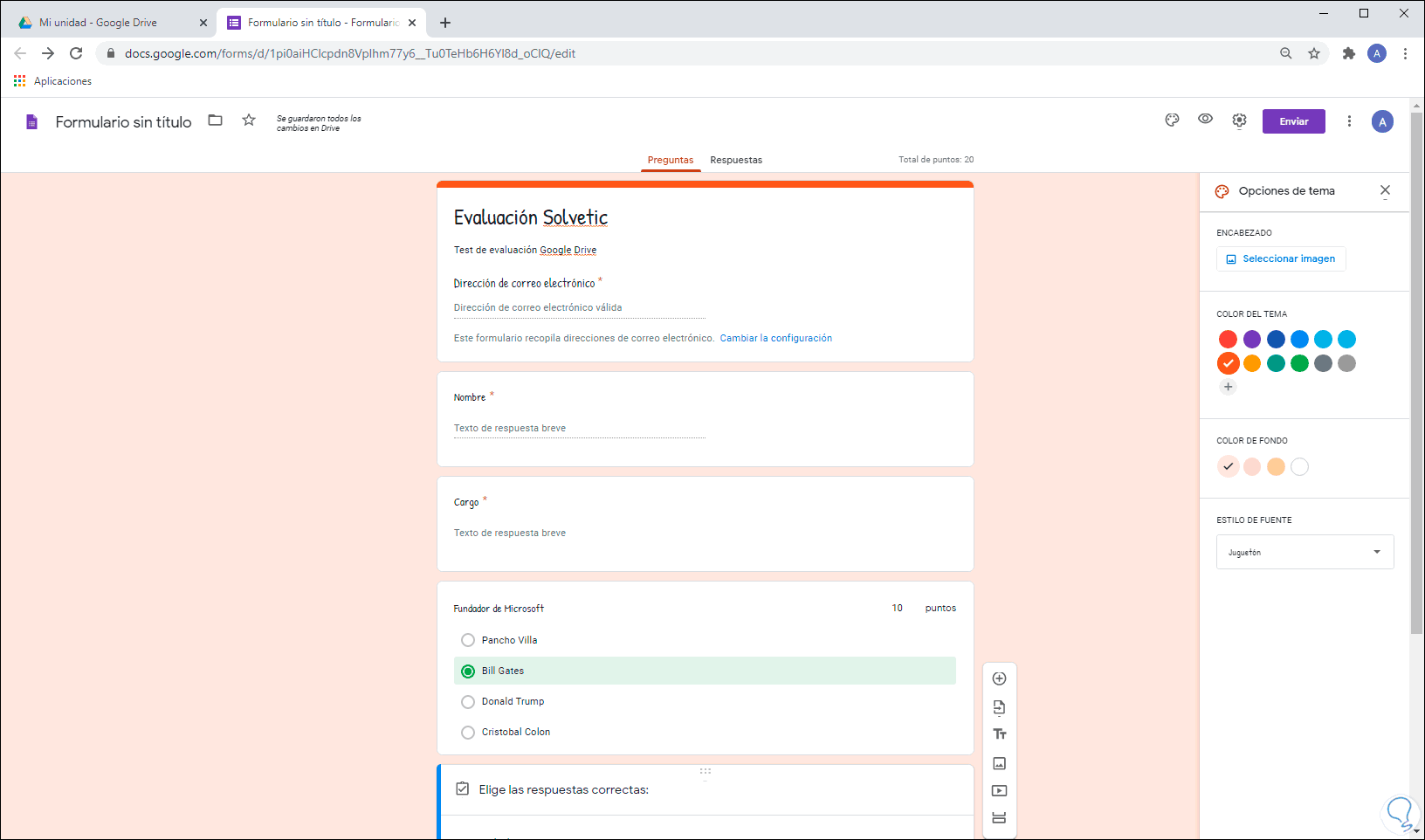This screenshot has height=840, width=1425.
Task: Click the checkbox icon beside Elige las respuestas correctas
Action: tap(463, 789)
